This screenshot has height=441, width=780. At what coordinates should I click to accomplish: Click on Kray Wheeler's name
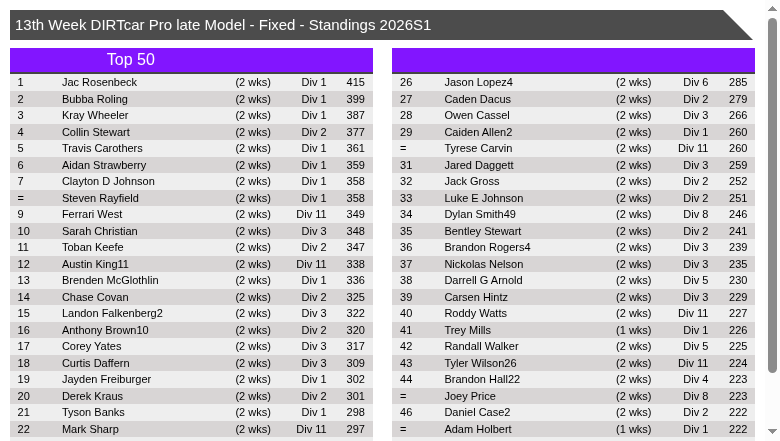[x=95, y=115]
